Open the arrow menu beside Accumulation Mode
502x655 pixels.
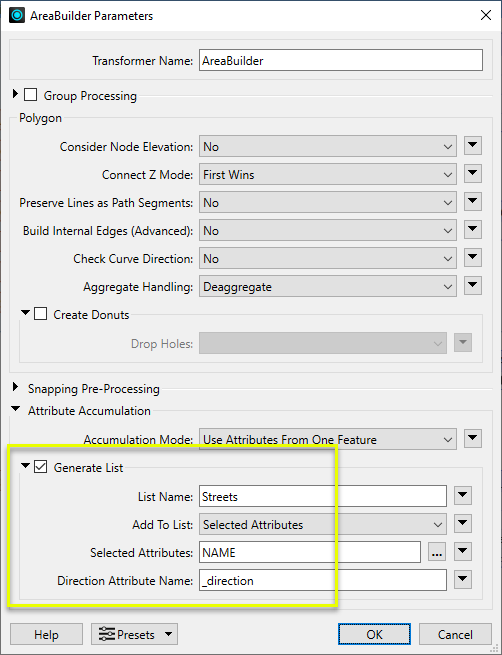(472, 439)
